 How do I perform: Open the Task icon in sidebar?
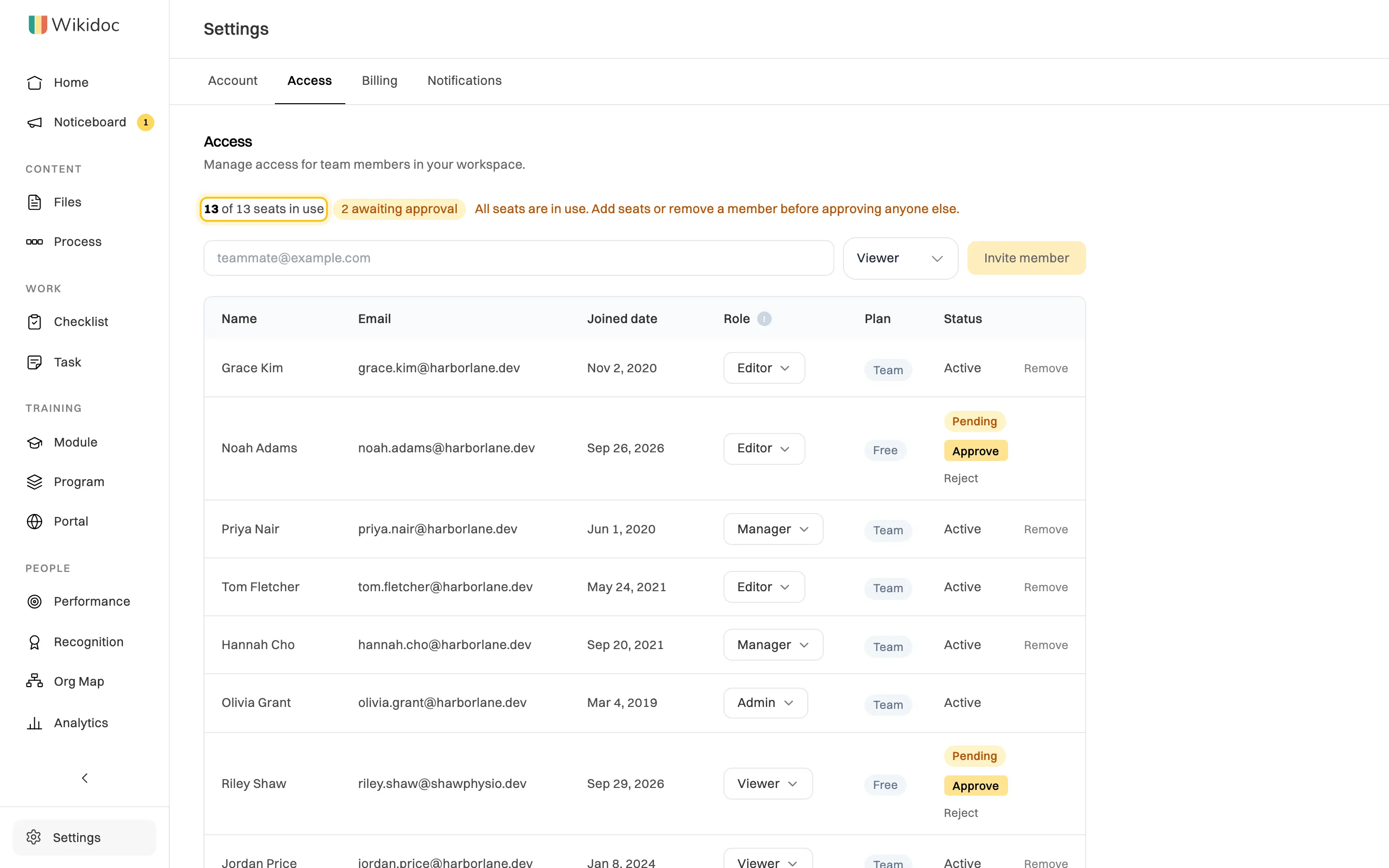pos(34,362)
